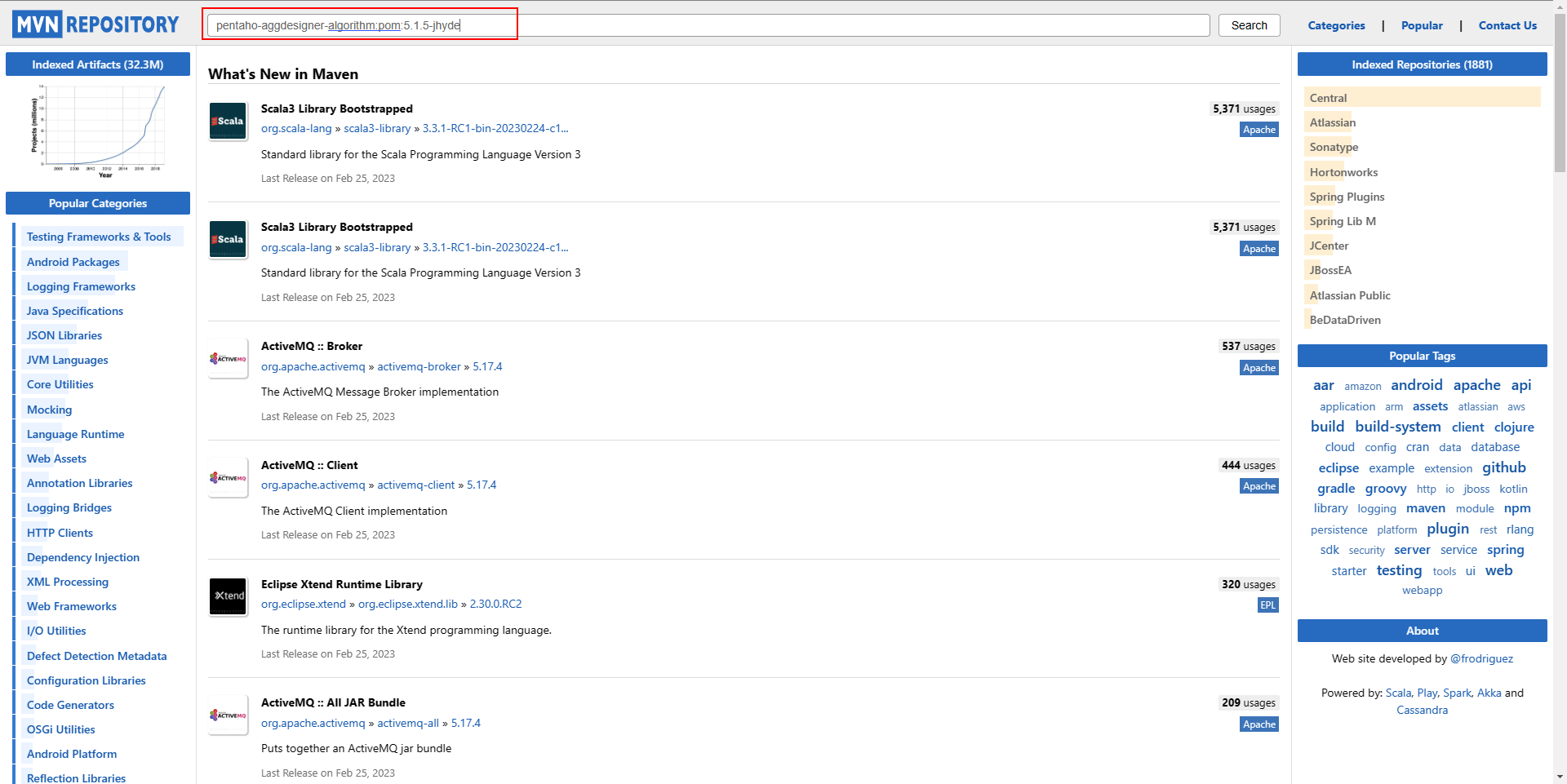Click the ActiveMQ Client logo icon
The width and height of the screenshot is (1567, 784).
click(228, 478)
